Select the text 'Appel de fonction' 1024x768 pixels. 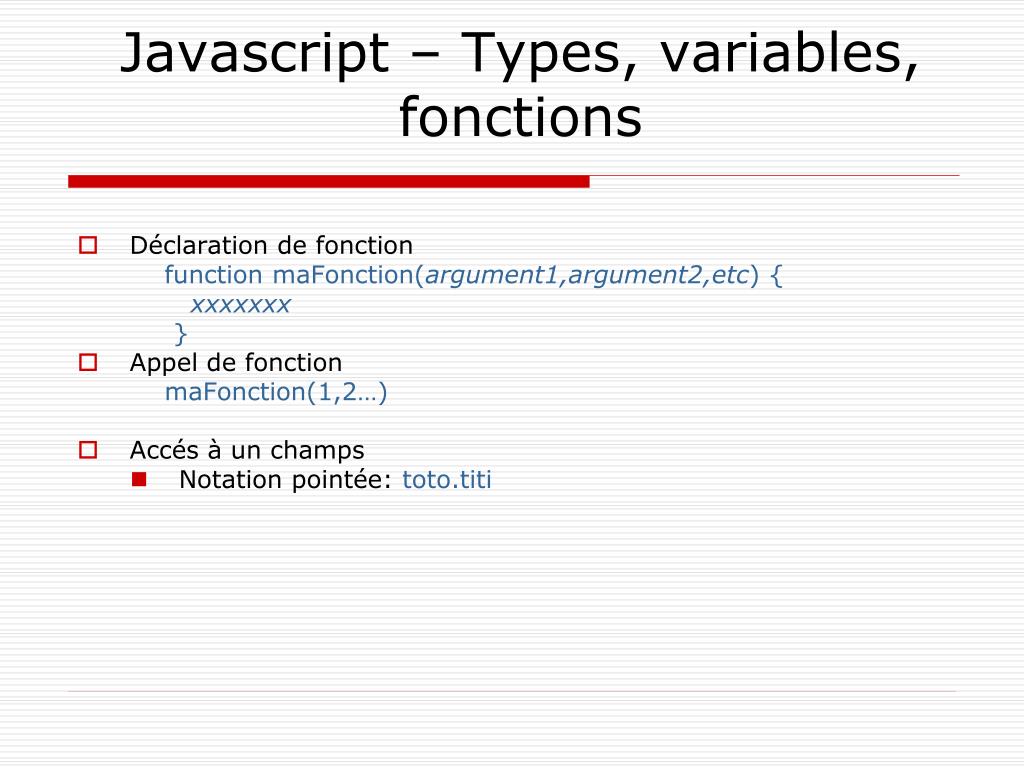(x=236, y=362)
